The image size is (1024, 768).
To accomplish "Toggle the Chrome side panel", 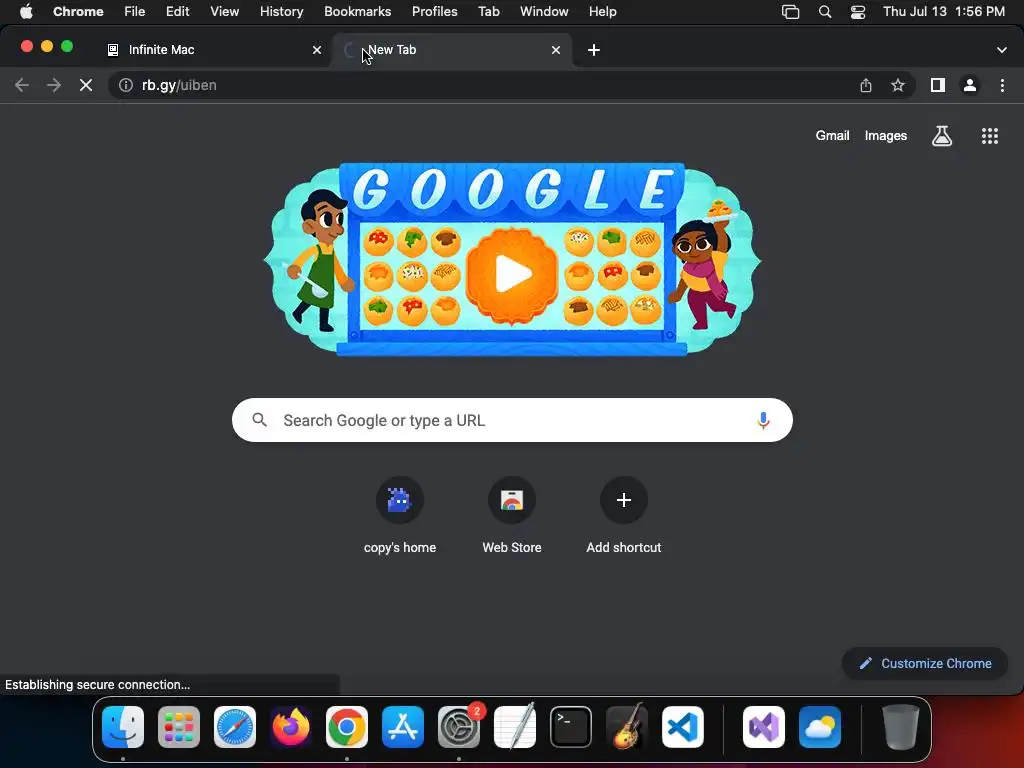I will click(938, 86).
